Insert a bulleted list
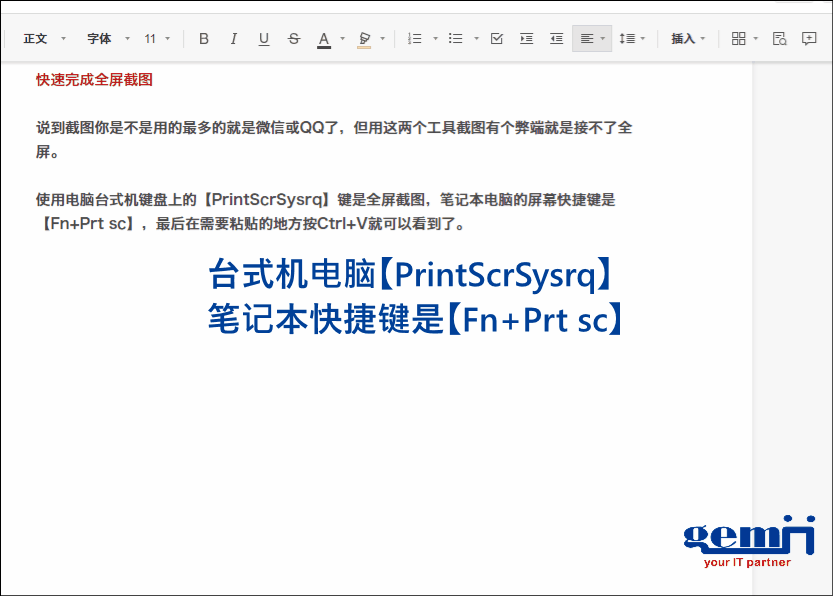Screen dimensions: 833x596 456,39
